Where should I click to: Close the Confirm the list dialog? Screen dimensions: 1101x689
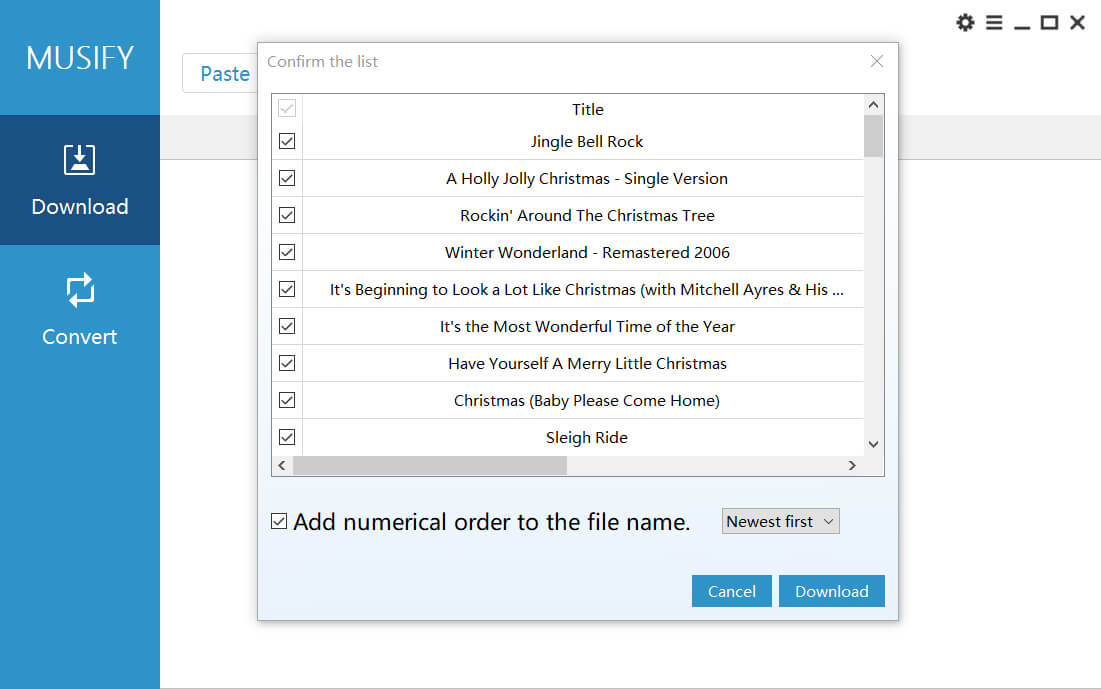[876, 61]
